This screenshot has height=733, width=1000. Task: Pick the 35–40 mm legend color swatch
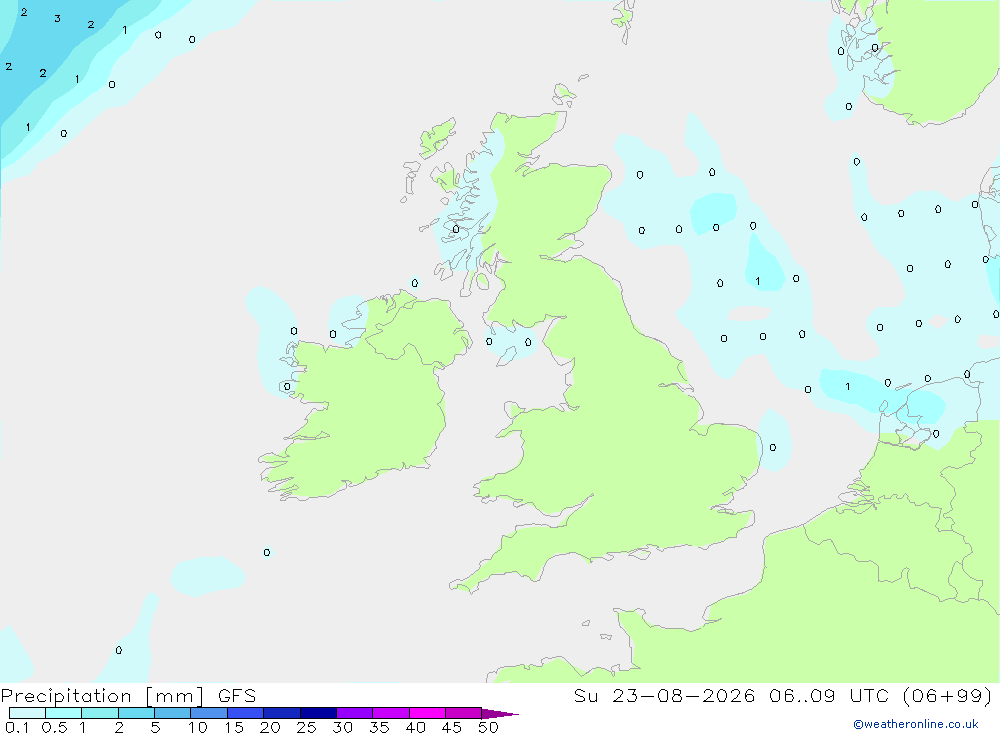(391, 713)
